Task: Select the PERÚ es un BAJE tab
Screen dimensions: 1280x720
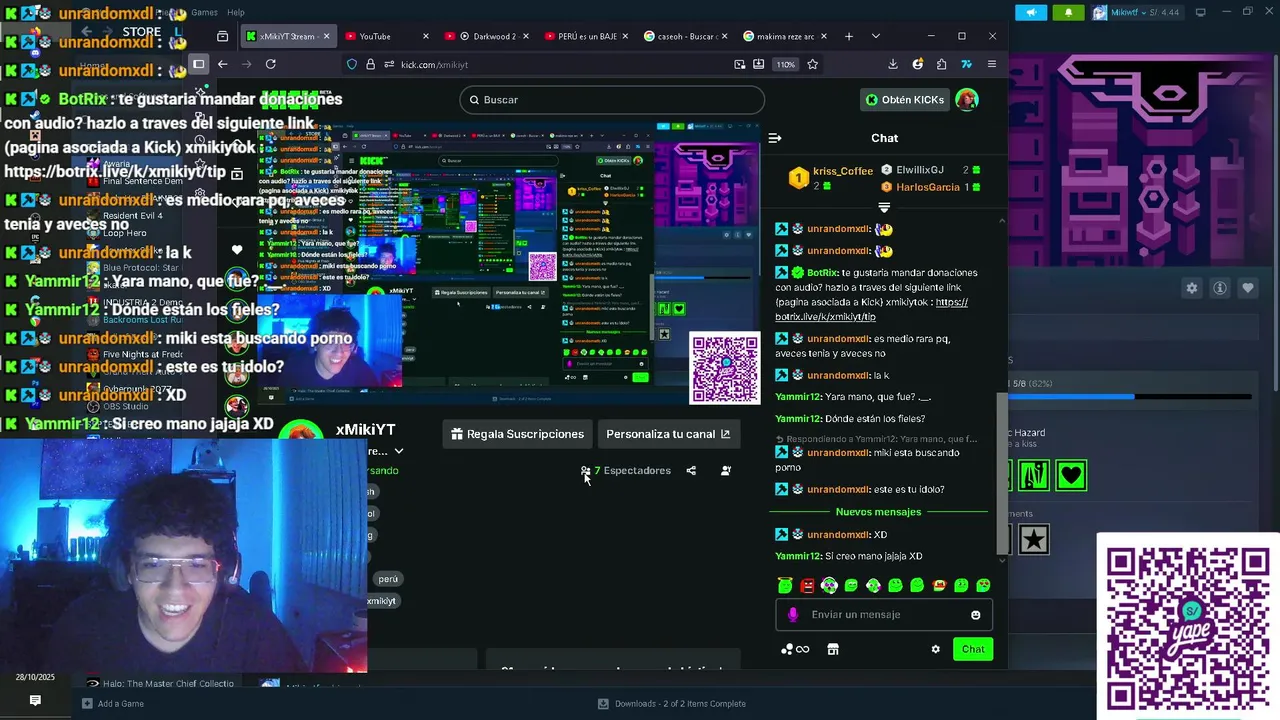Action: coord(585,36)
